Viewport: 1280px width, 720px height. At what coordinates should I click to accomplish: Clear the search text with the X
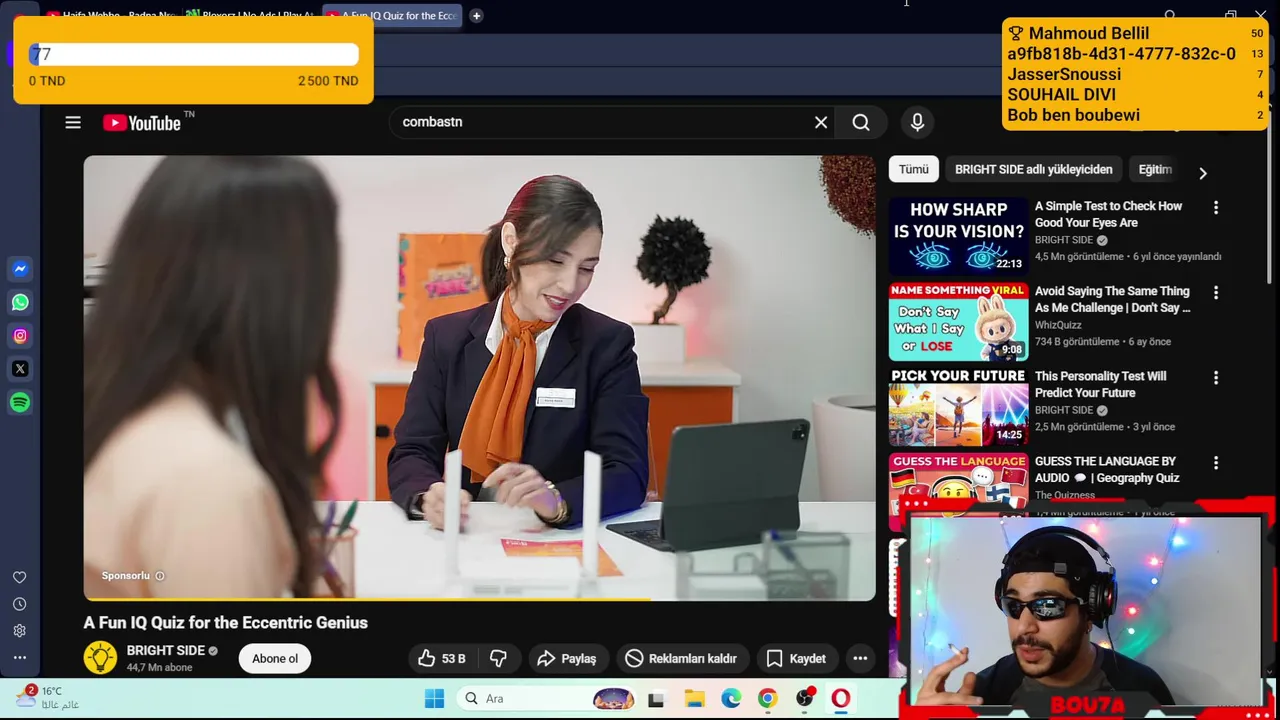click(x=821, y=122)
